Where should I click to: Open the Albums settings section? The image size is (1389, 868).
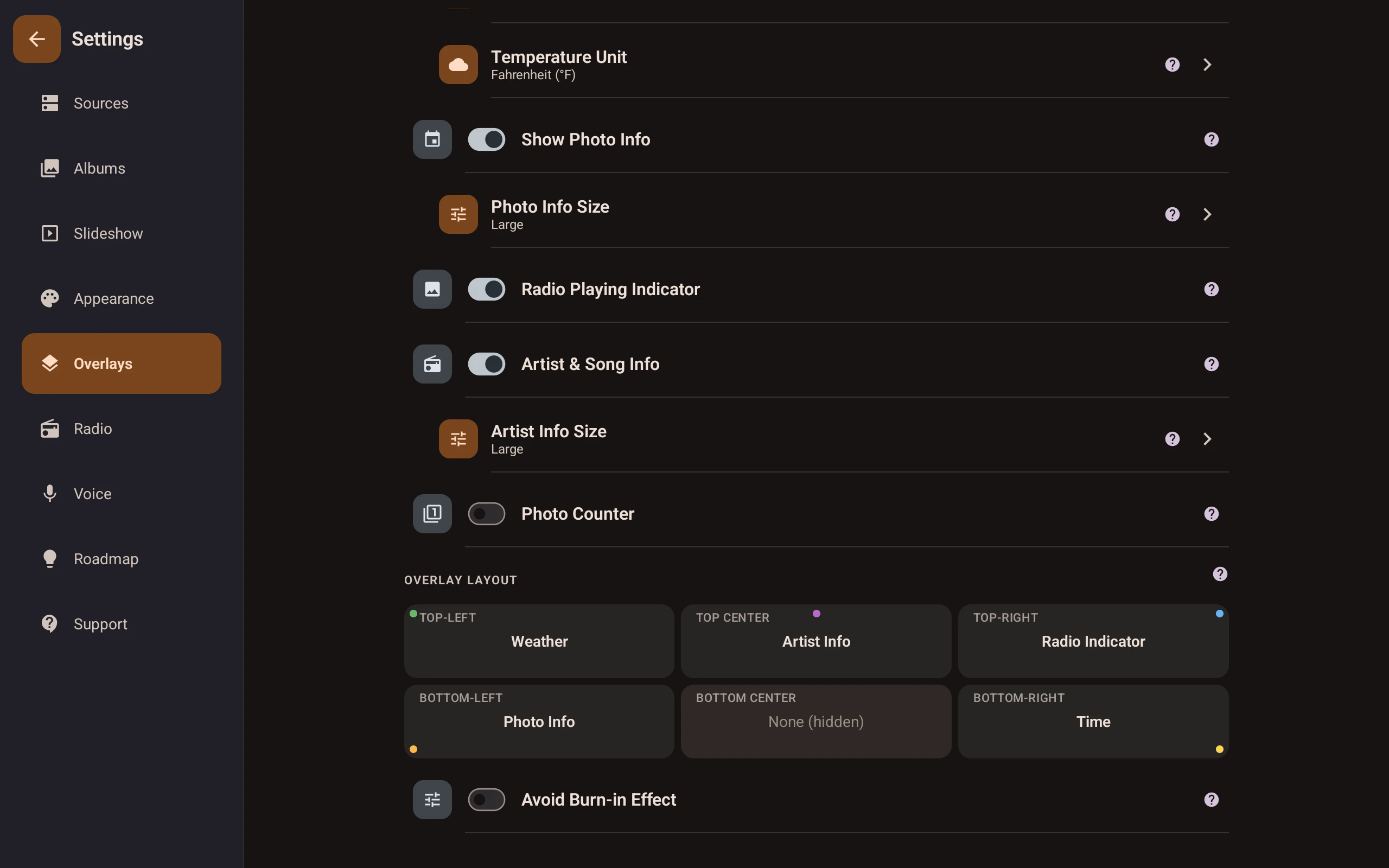[121, 168]
